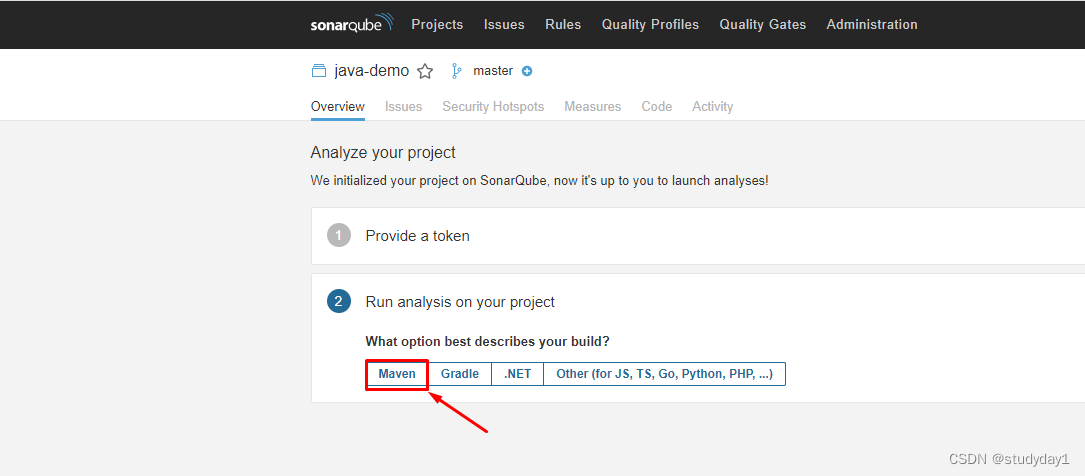Open the Administration section
Screen dimensions: 1085x476
tap(872, 24)
